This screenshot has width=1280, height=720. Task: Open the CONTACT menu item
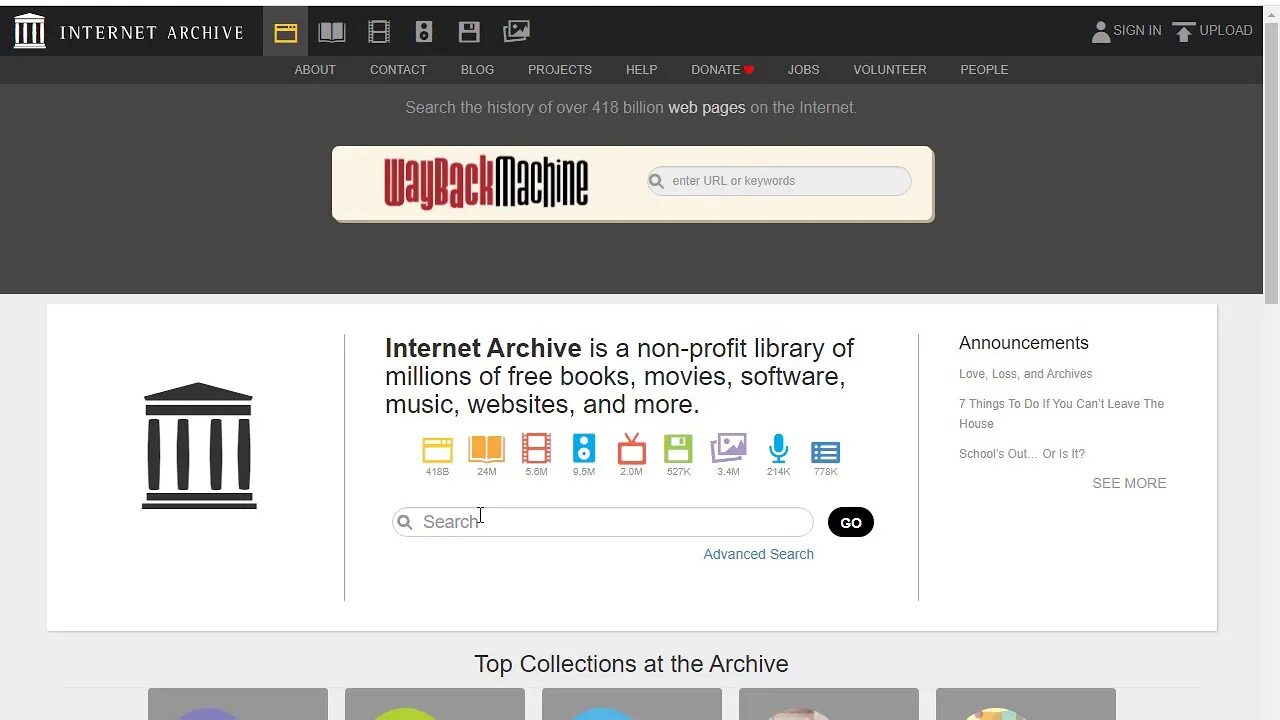(398, 70)
